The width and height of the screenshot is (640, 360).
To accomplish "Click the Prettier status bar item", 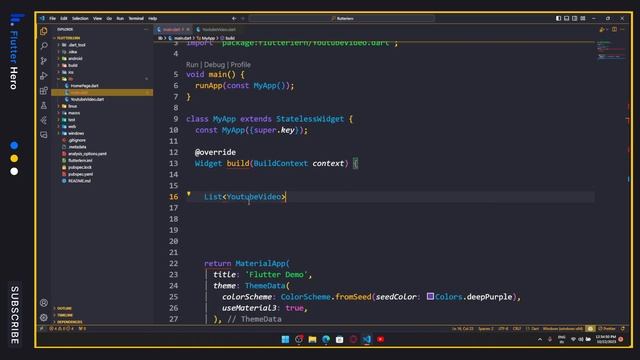I will tap(607, 329).
